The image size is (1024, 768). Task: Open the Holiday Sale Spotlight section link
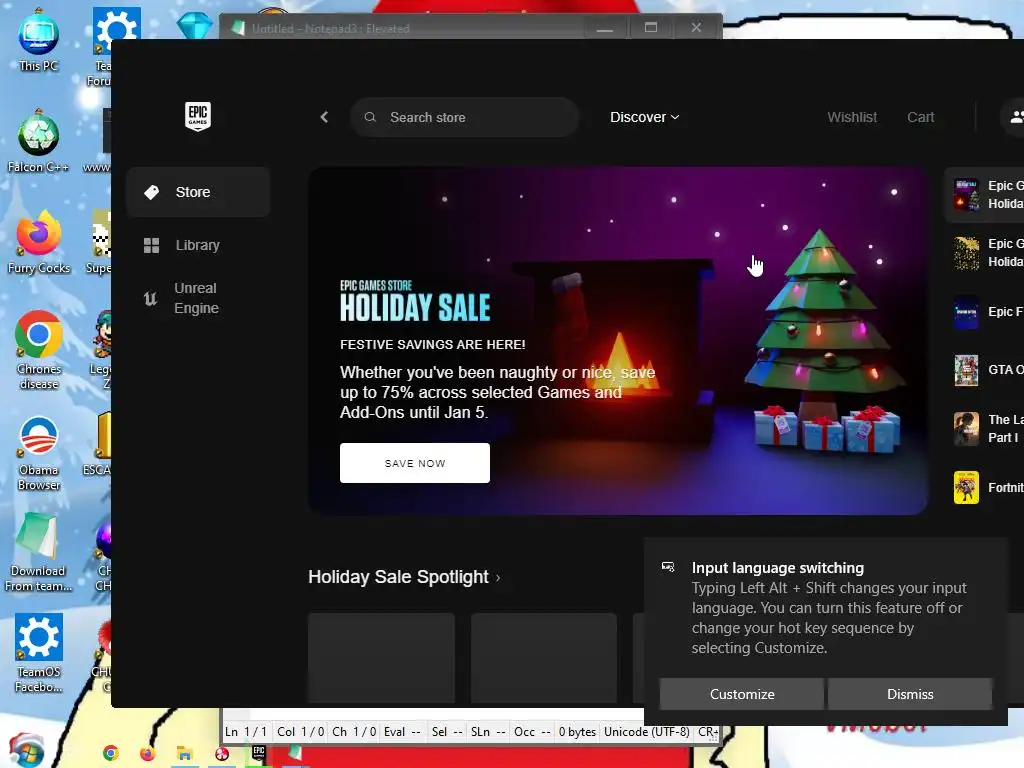click(x=404, y=577)
